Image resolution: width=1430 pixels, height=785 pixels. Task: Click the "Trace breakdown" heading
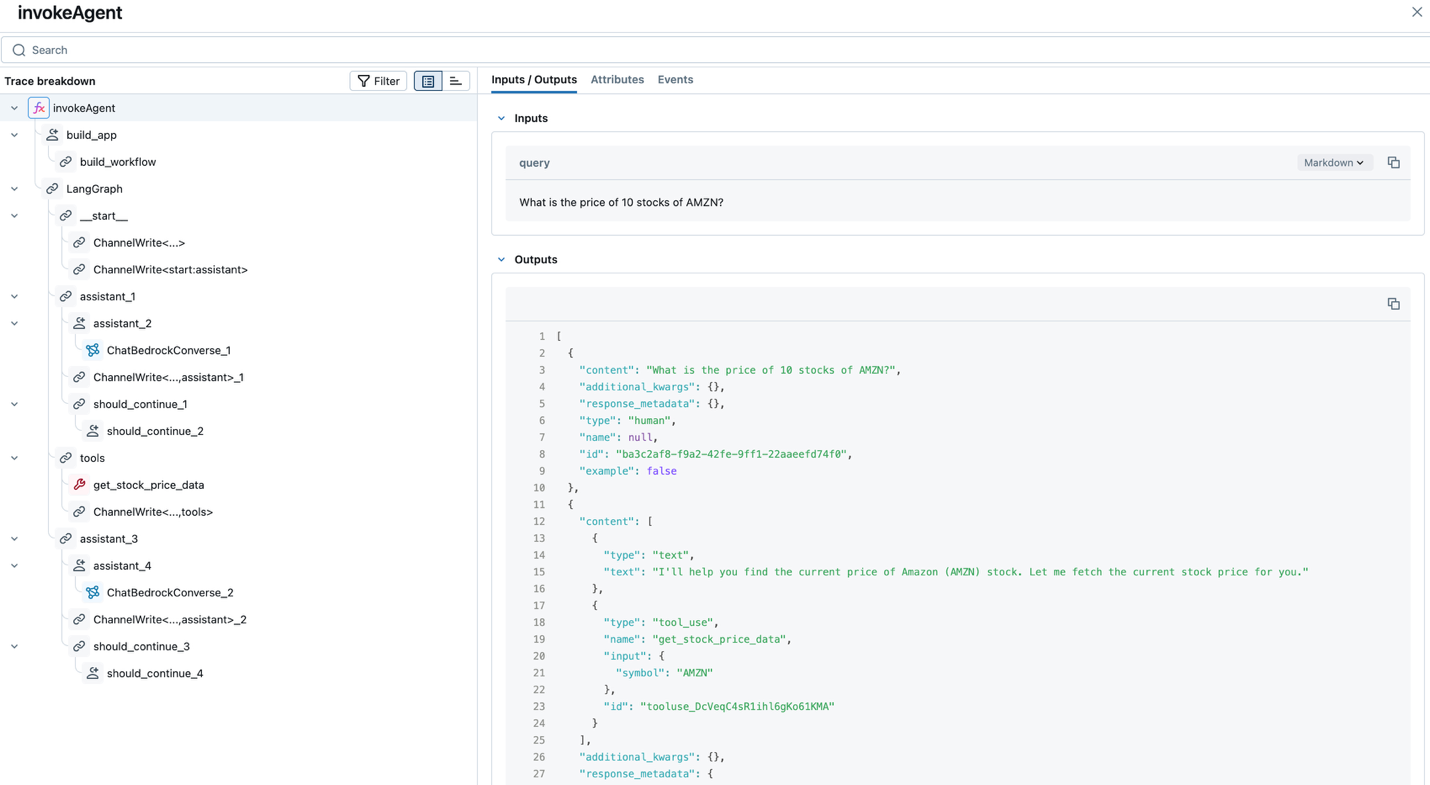tap(50, 81)
